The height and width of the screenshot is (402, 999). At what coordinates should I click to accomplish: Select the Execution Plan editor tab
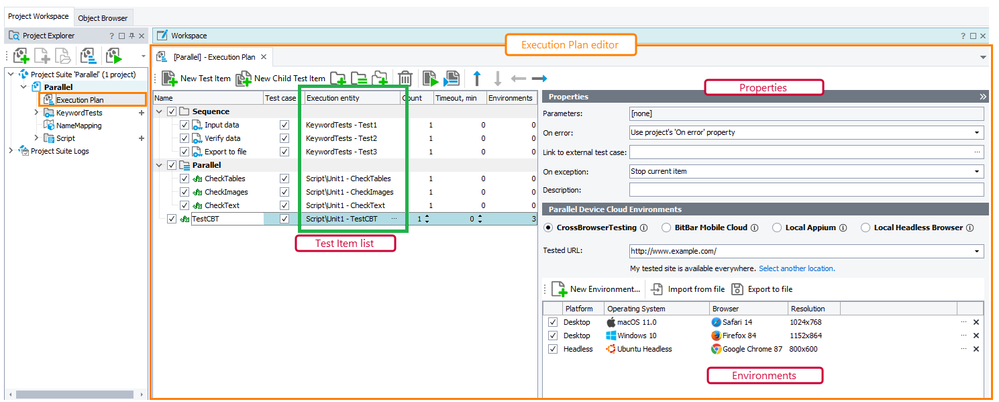tap(213, 57)
